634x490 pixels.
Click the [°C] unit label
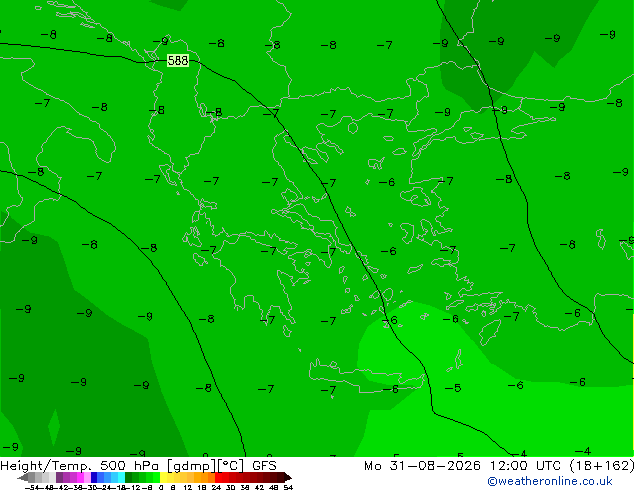coord(231,466)
